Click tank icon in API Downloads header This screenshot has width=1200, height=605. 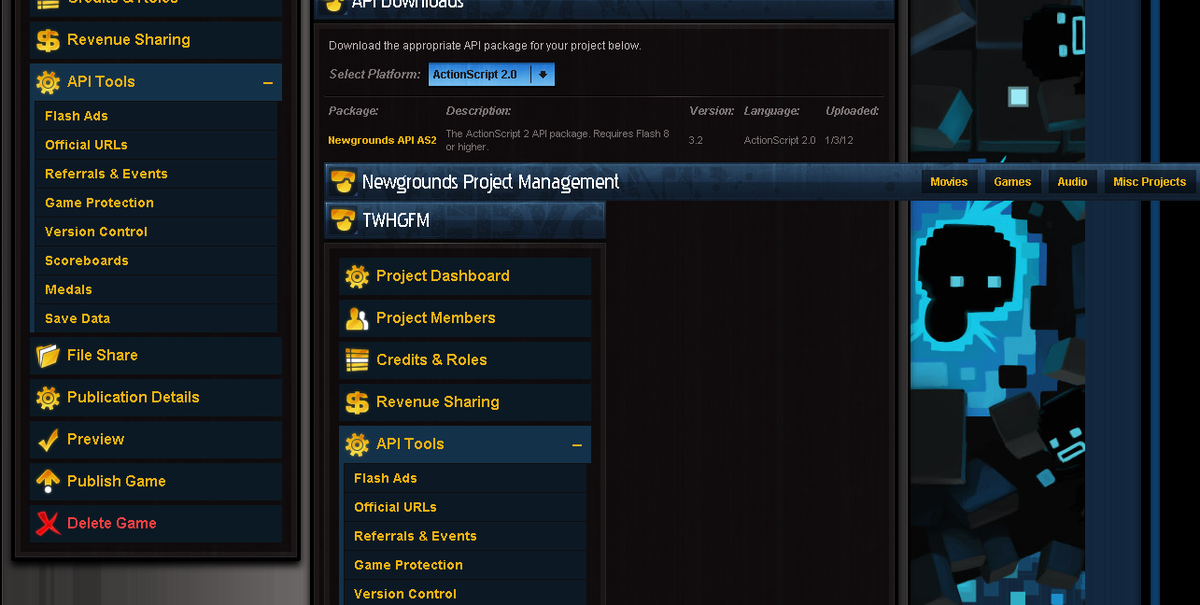335,5
